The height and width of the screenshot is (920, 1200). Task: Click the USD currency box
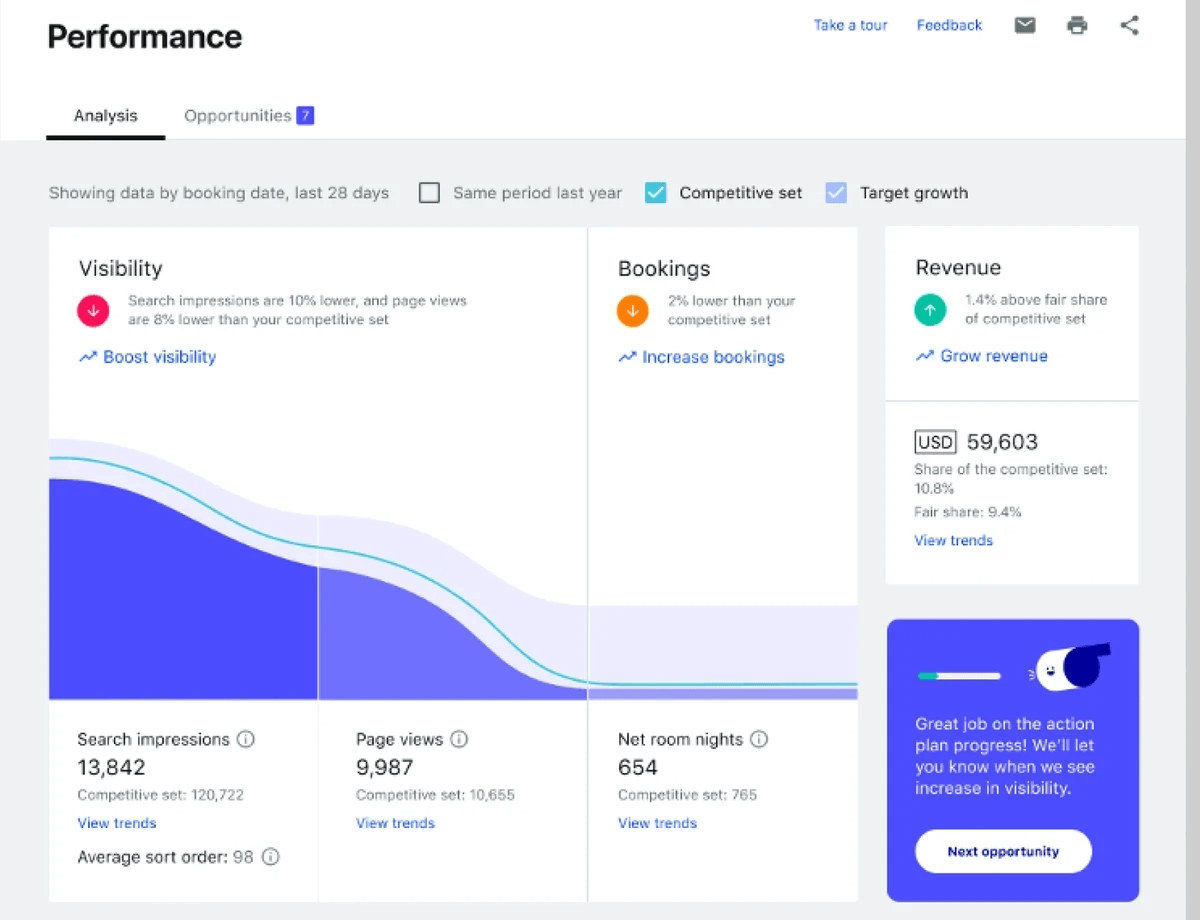tap(936, 442)
